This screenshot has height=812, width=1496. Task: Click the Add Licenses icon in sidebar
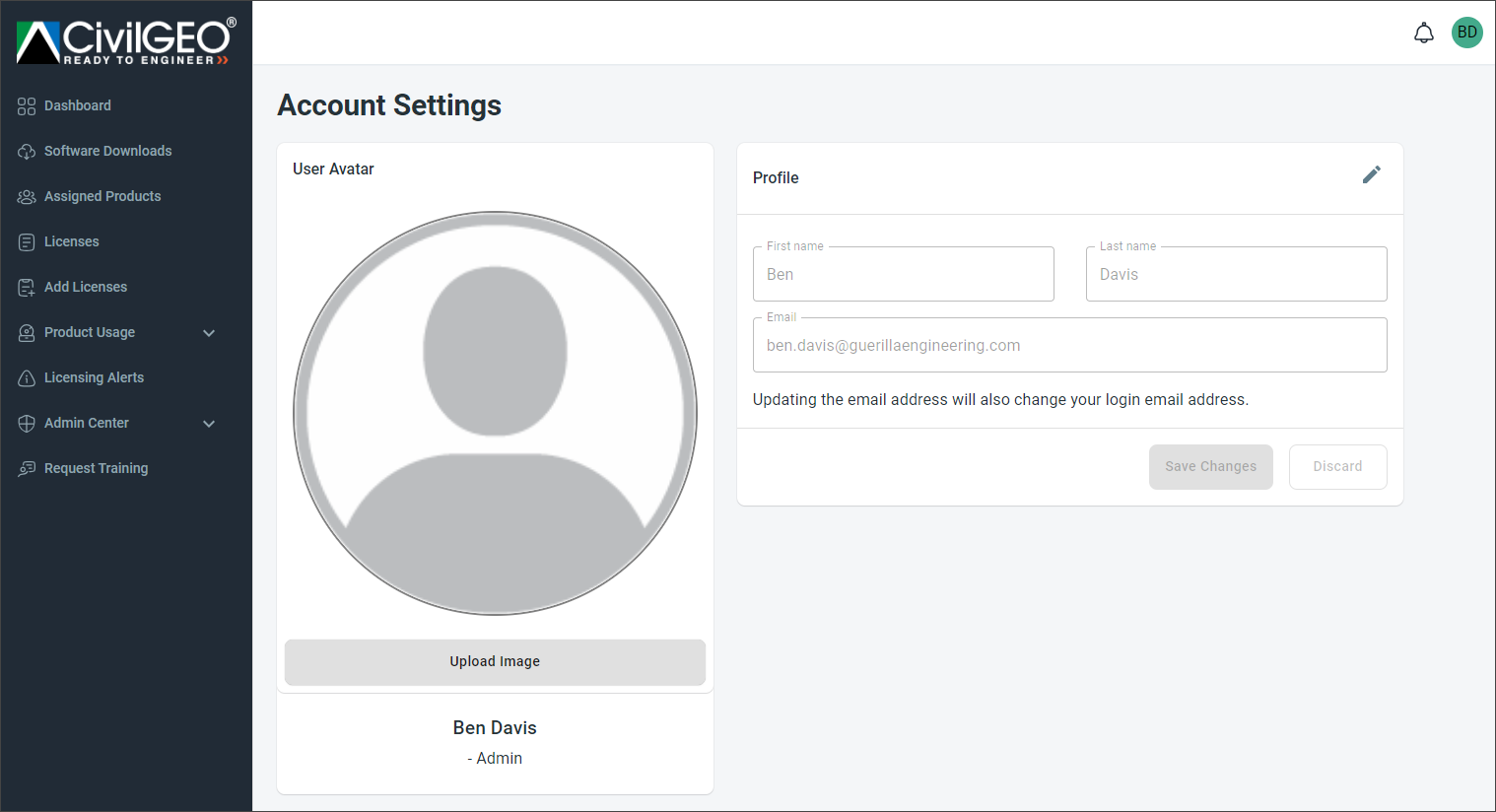(x=27, y=288)
